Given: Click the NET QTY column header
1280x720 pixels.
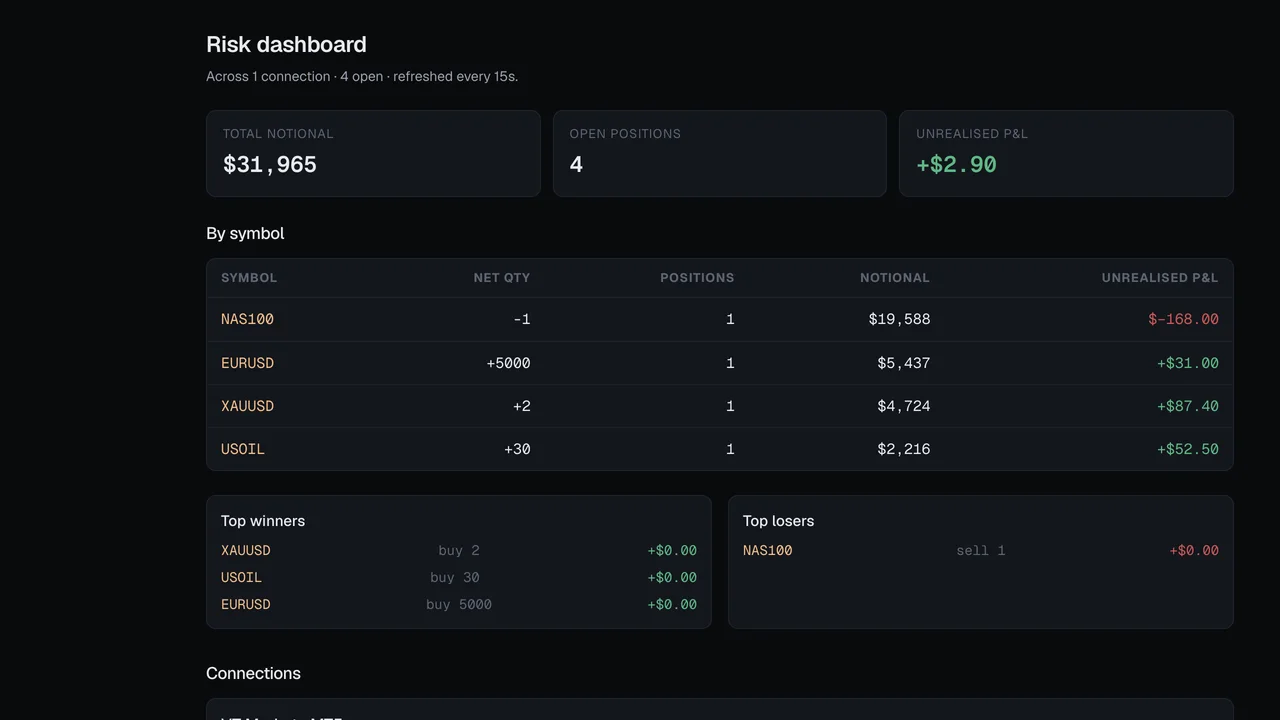Looking at the screenshot, I should (x=502, y=278).
